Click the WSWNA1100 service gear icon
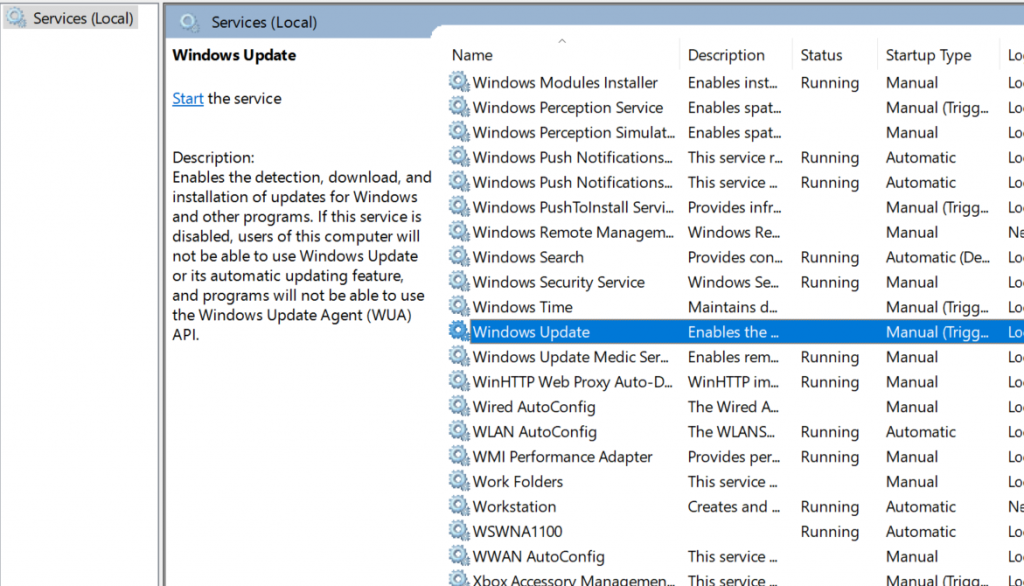 pyautogui.click(x=459, y=531)
